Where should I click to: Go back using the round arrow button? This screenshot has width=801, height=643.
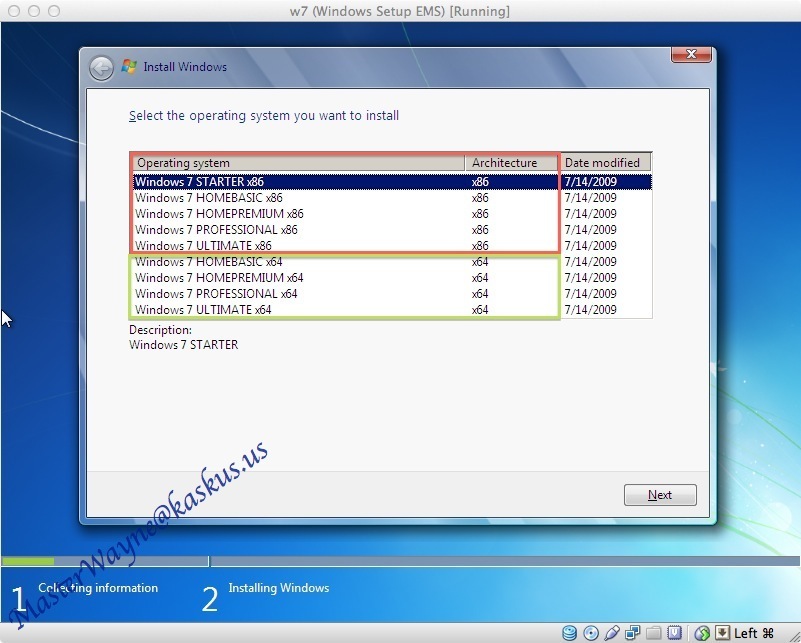[101, 68]
